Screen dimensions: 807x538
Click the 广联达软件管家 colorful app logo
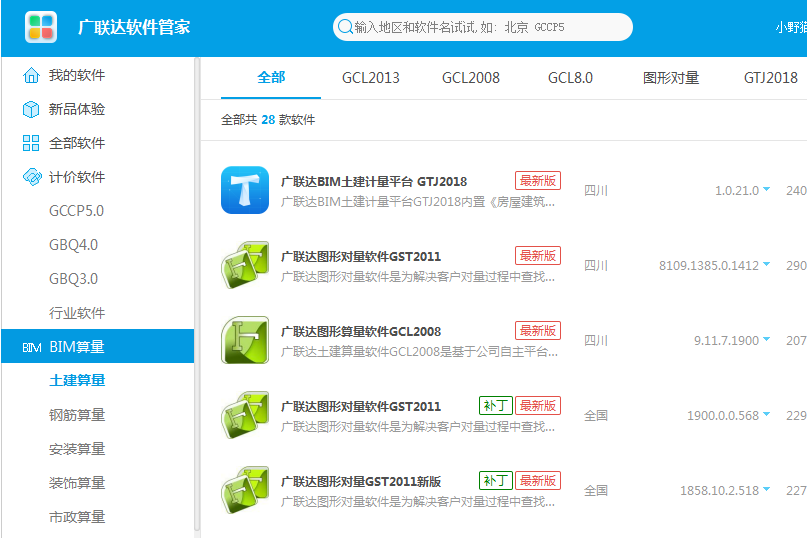41,27
